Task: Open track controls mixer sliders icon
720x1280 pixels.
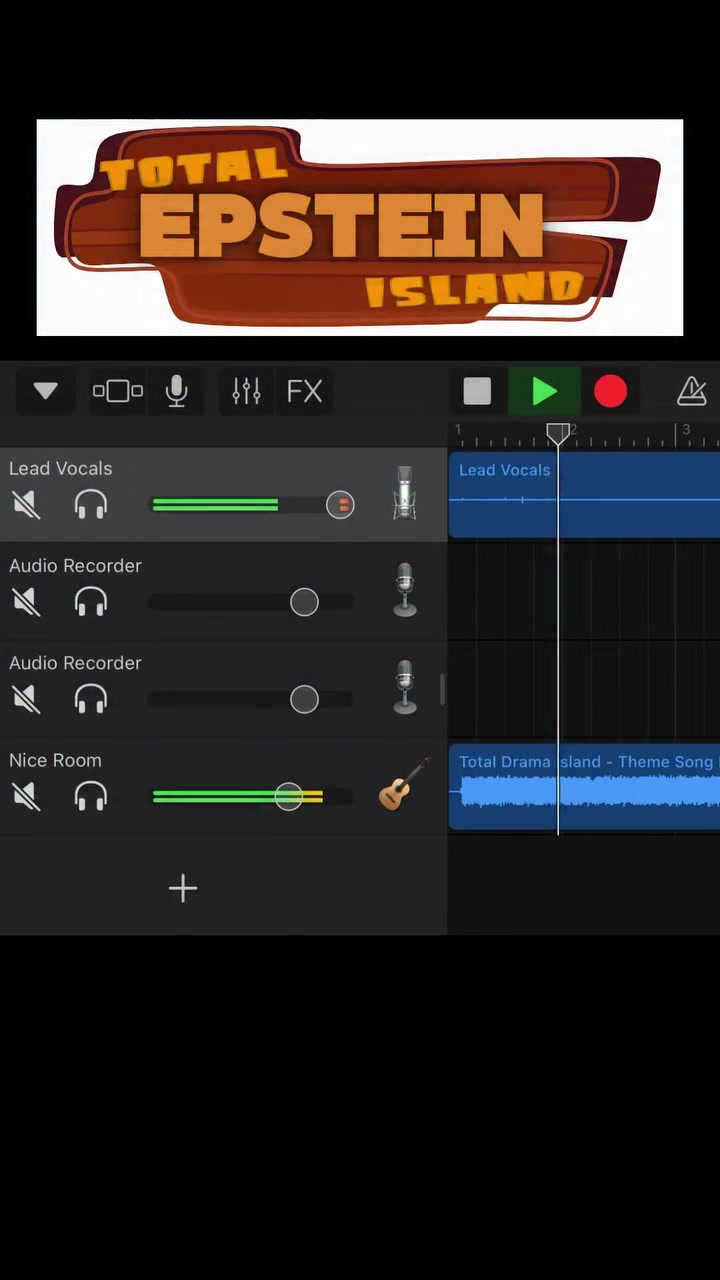Action: 246,391
